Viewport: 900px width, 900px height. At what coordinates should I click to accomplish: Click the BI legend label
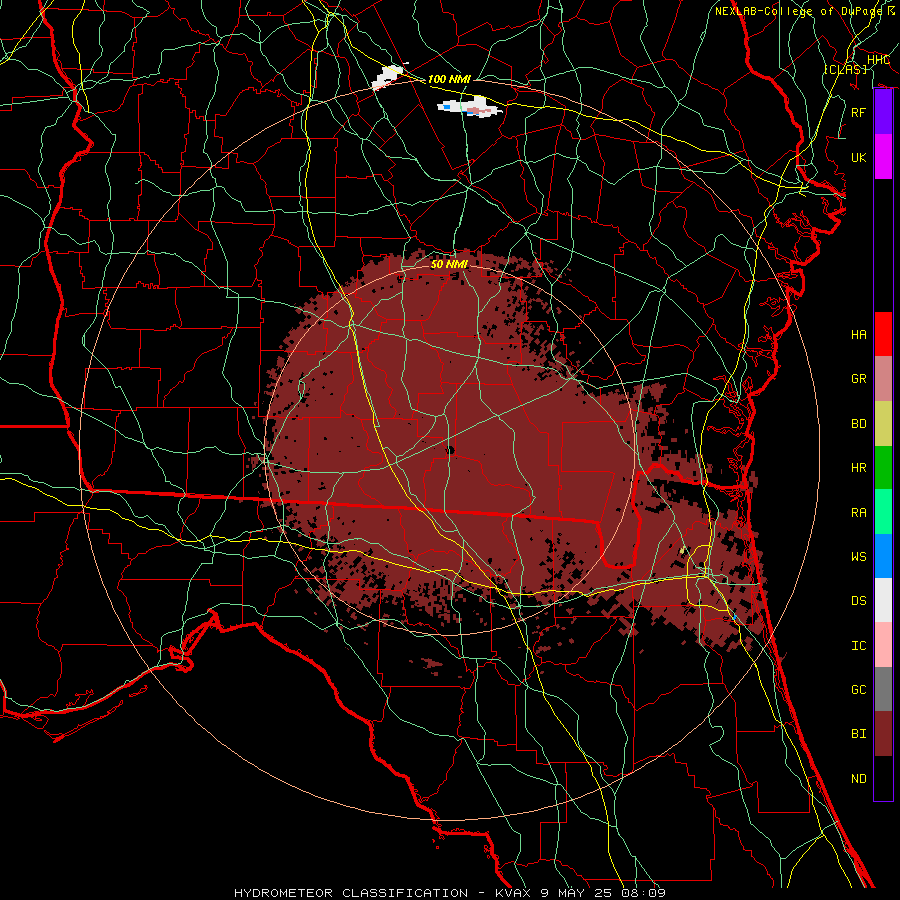point(859,734)
